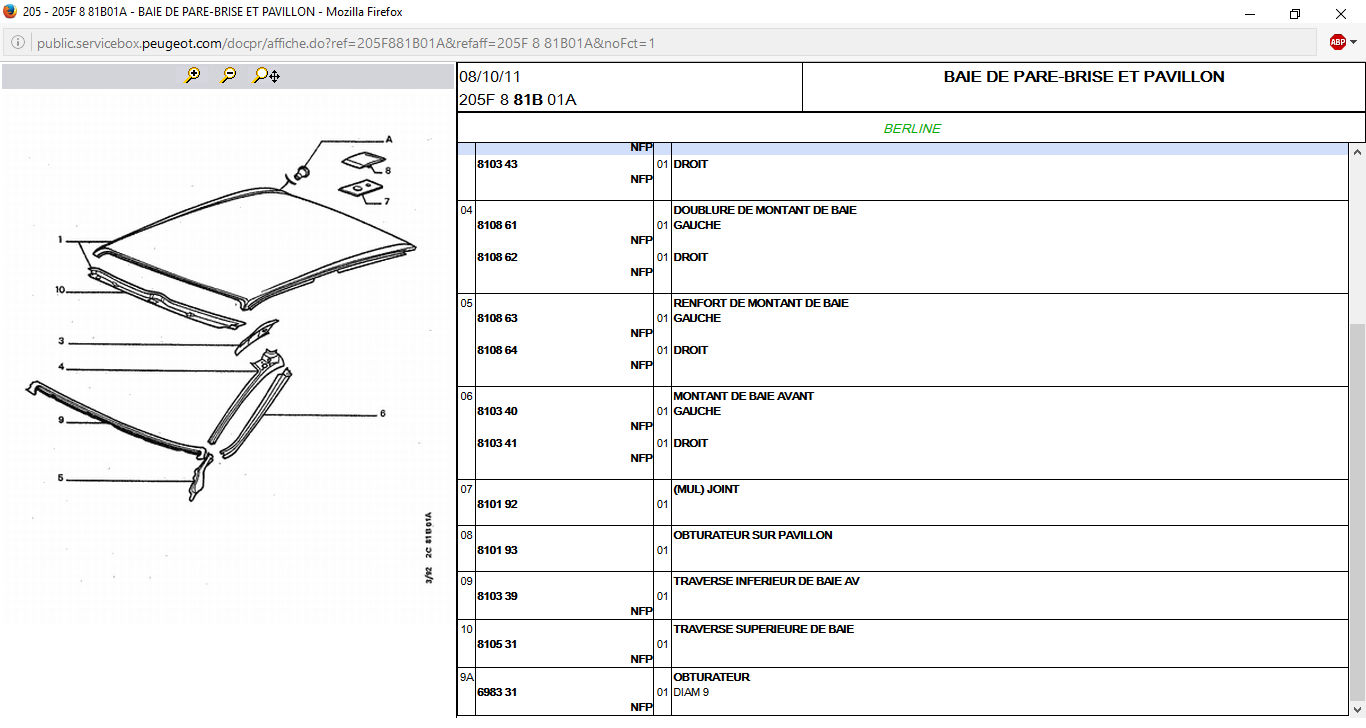Click the 01 quantity link for 8105 31
1366x728 pixels.
click(x=662, y=645)
